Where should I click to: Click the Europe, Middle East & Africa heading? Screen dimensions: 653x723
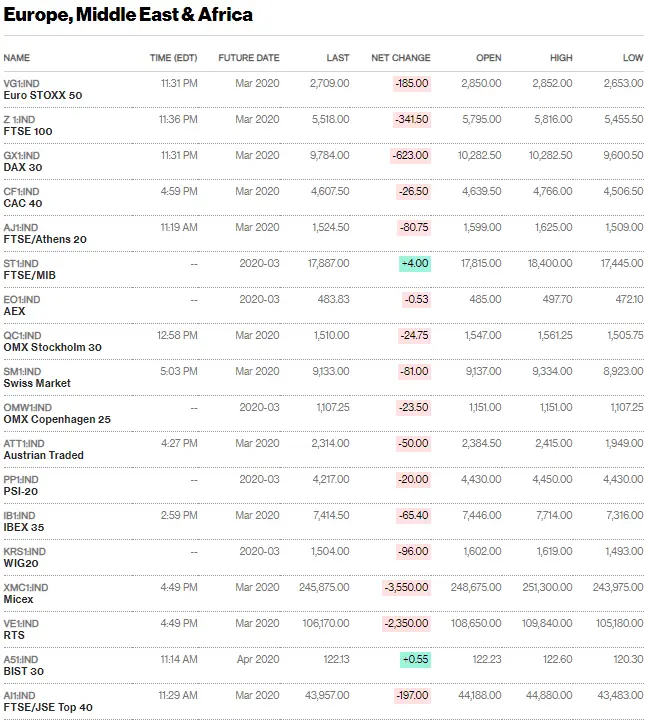[128, 15]
